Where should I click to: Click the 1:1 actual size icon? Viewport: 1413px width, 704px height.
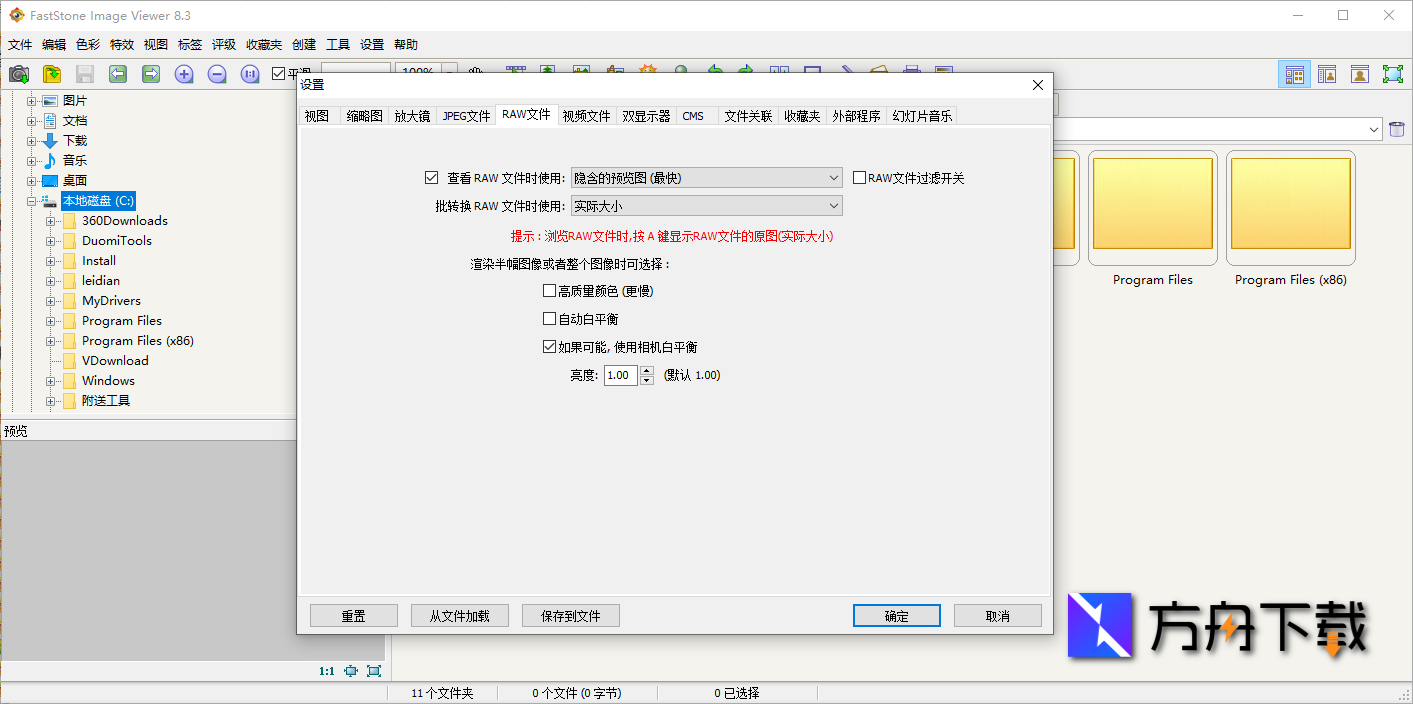click(250, 74)
